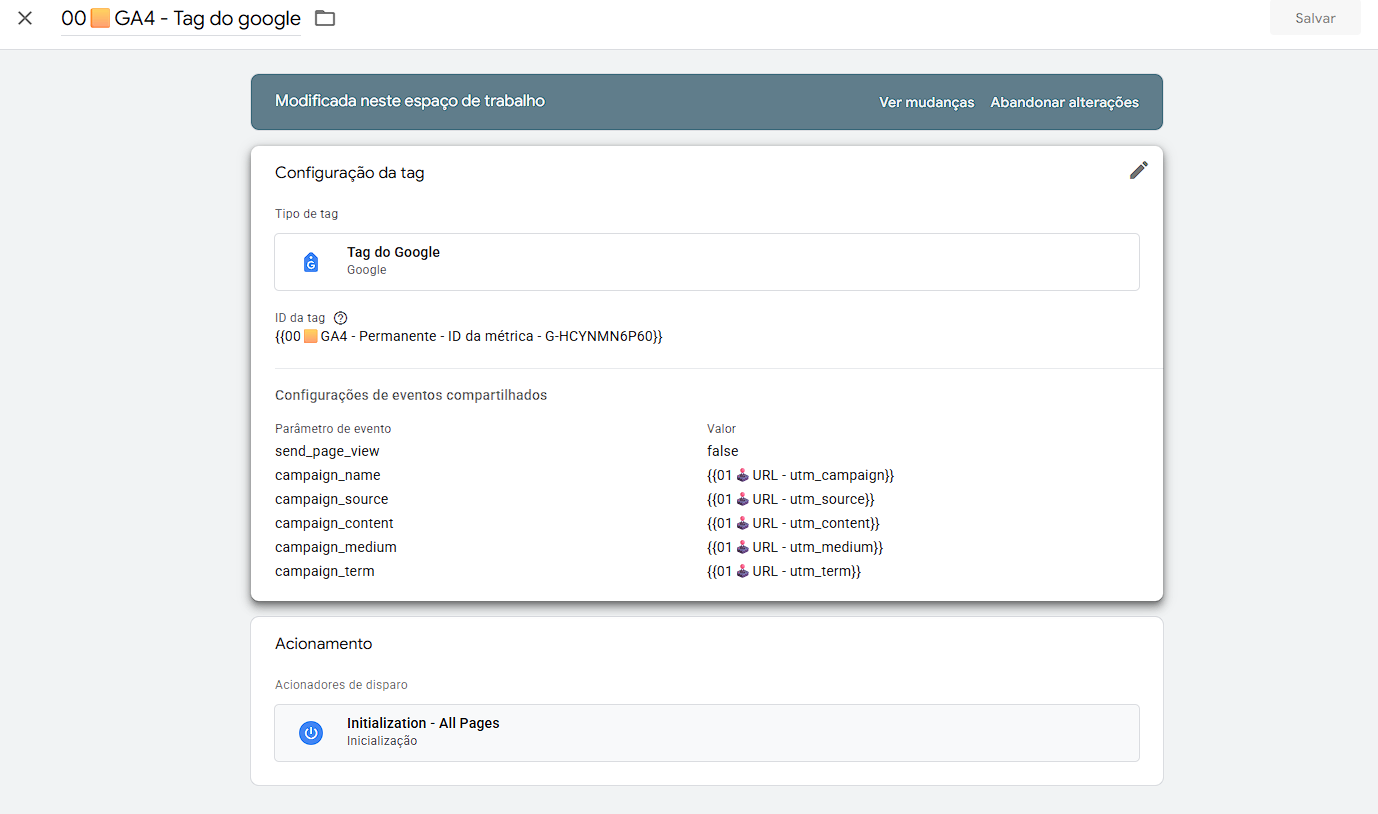The image size is (1378, 814).
Task: Click the Initialization trigger power icon
Action: (x=311, y=733)
